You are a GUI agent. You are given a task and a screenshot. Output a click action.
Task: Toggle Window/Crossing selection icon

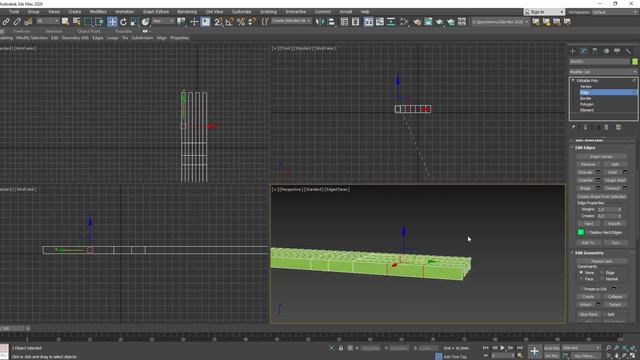pos(99,22)
